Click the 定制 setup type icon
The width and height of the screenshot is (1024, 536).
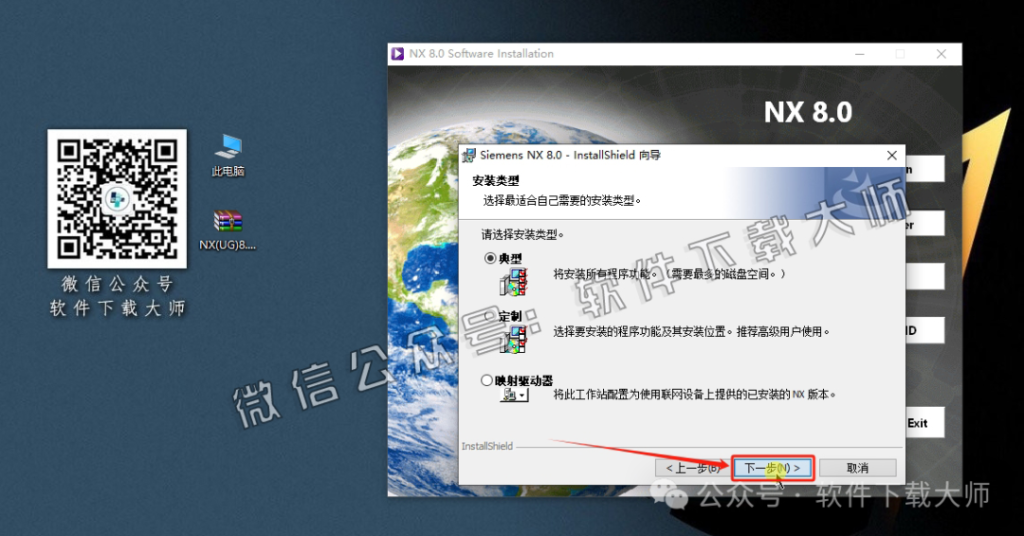(x=513, y=339)
